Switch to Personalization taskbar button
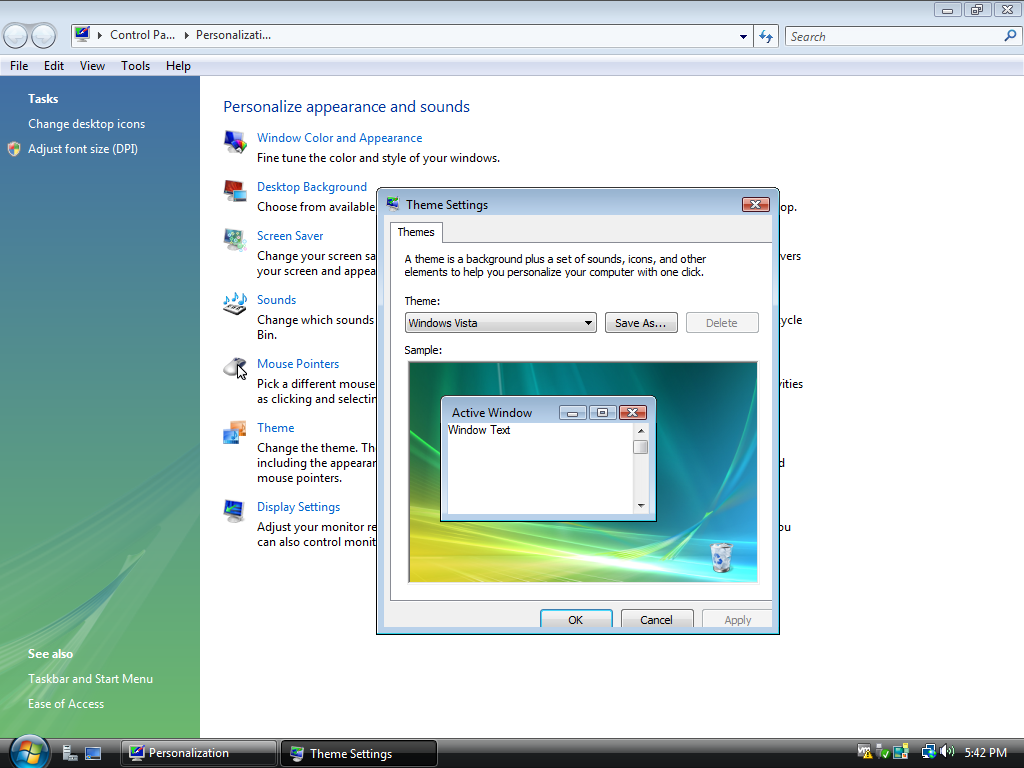 point(198,753)
